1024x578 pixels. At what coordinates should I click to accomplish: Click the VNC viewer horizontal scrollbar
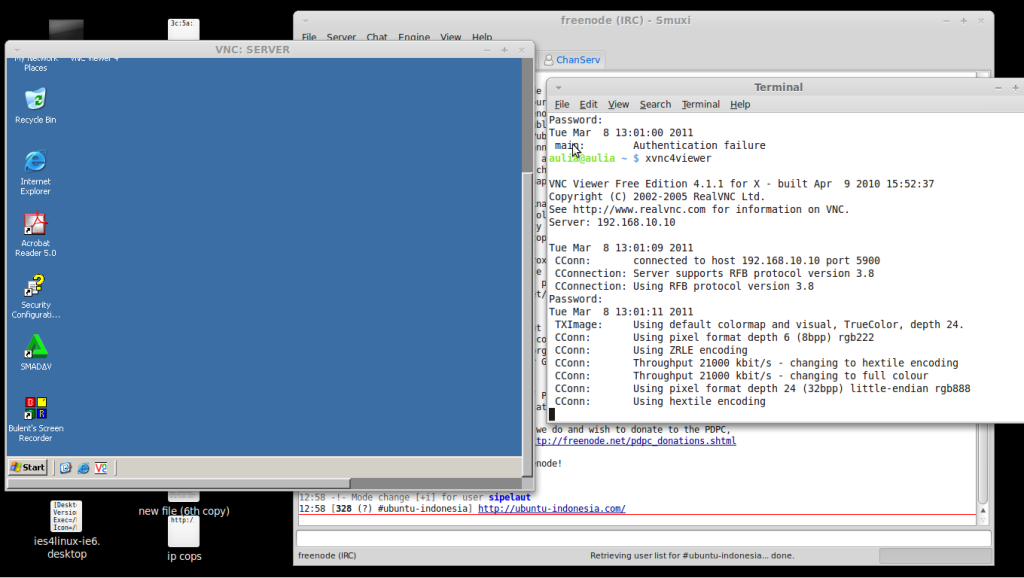tap(178, 483)
